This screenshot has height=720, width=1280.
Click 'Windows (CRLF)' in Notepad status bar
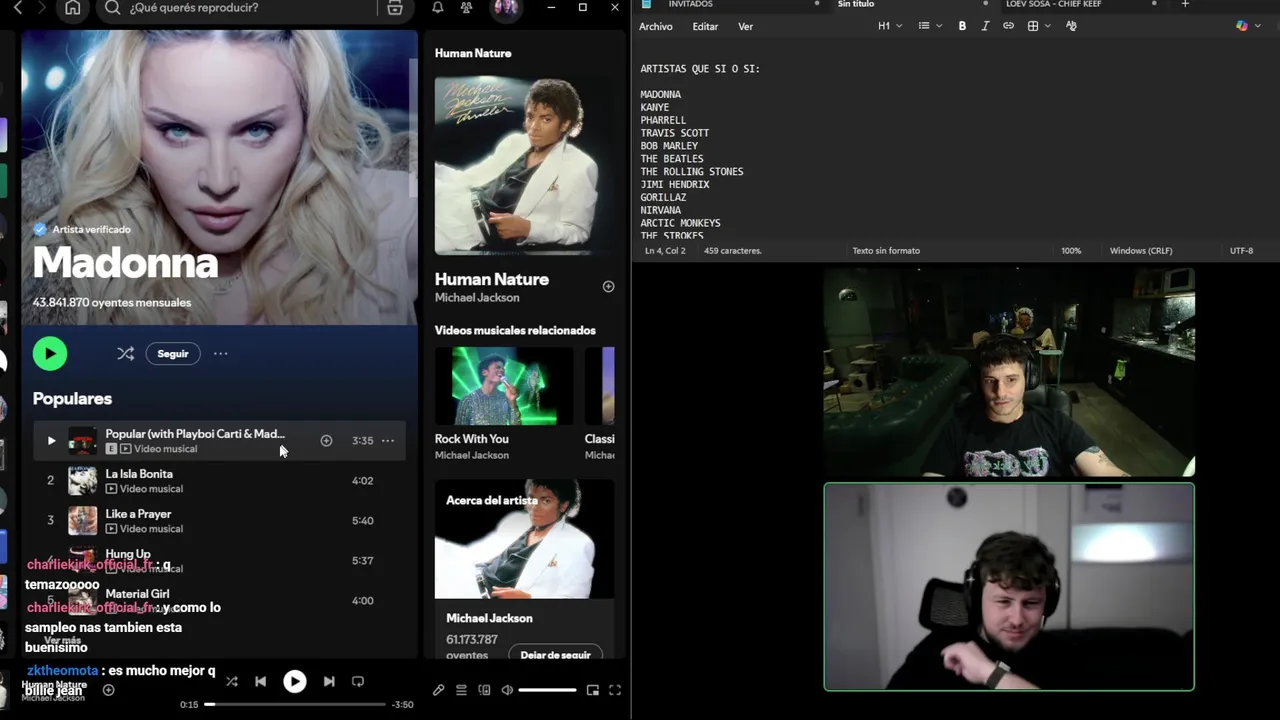click(x=1141, y=251)
